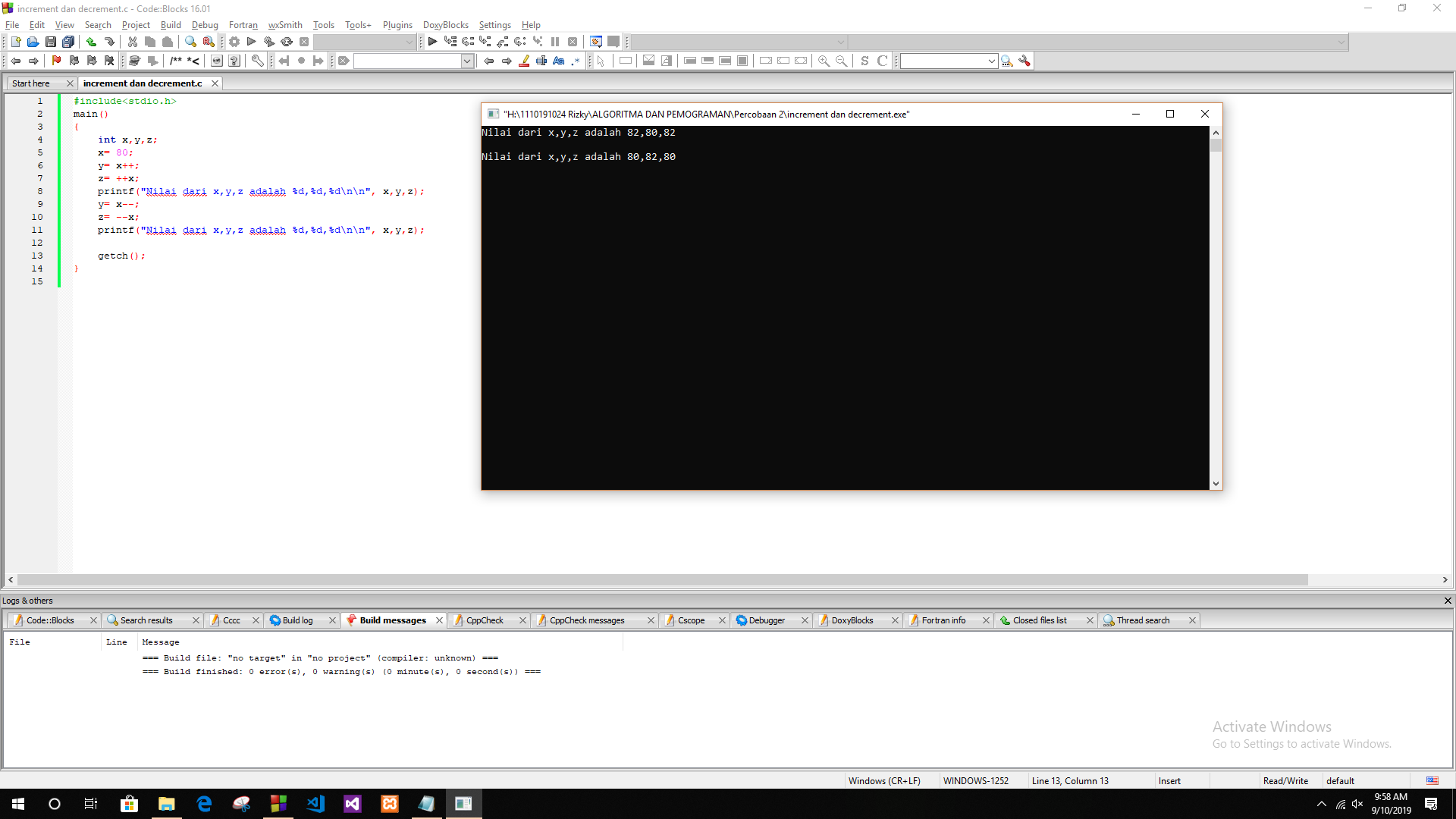Click the Run program play icon
Screen dimensions: 1456x819
point(252,42)
